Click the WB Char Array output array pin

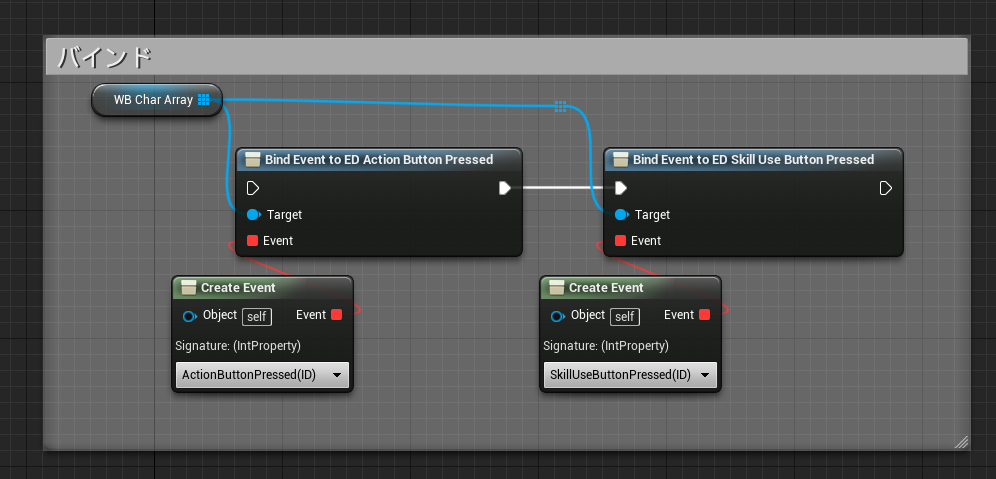203,100
